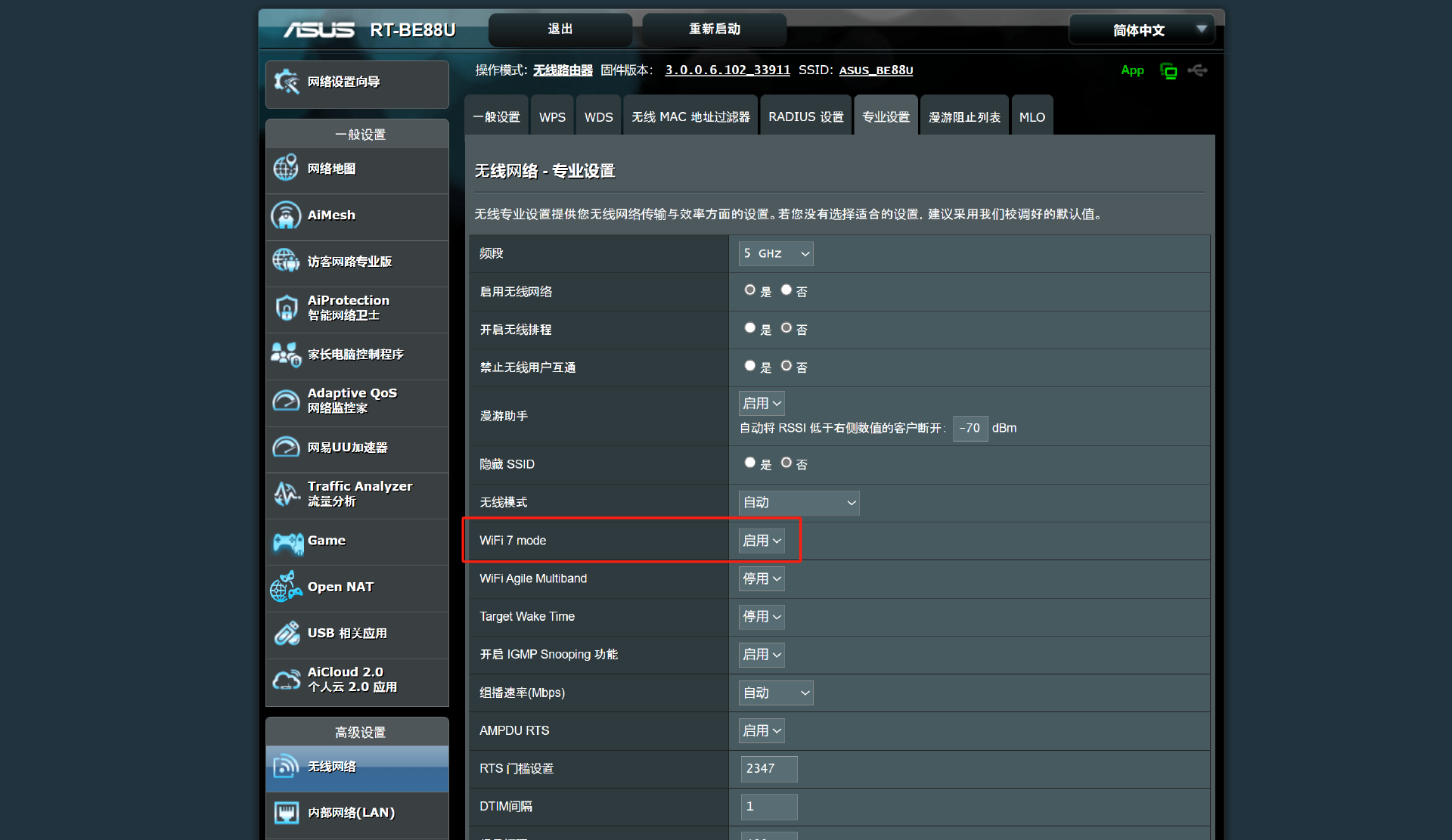
Task: Click the RTS threshold input field
Action: [768, 769]
